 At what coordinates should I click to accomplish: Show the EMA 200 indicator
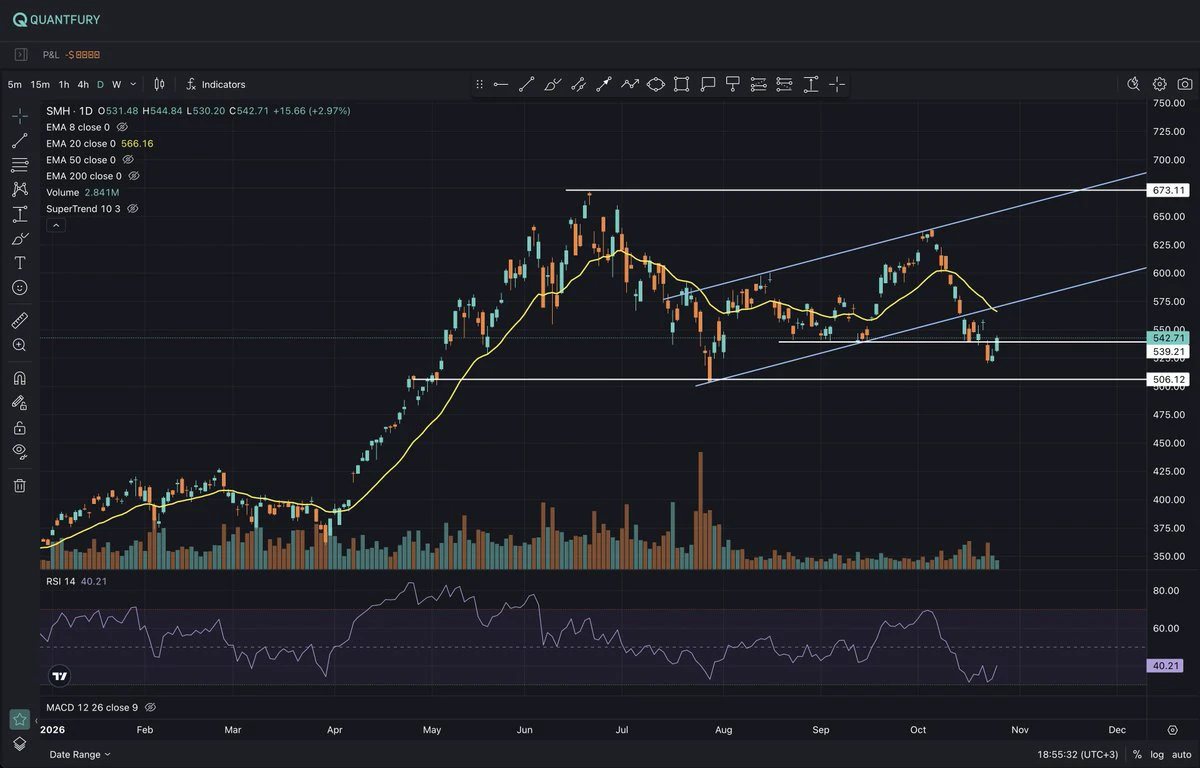(x=134, y=176)
